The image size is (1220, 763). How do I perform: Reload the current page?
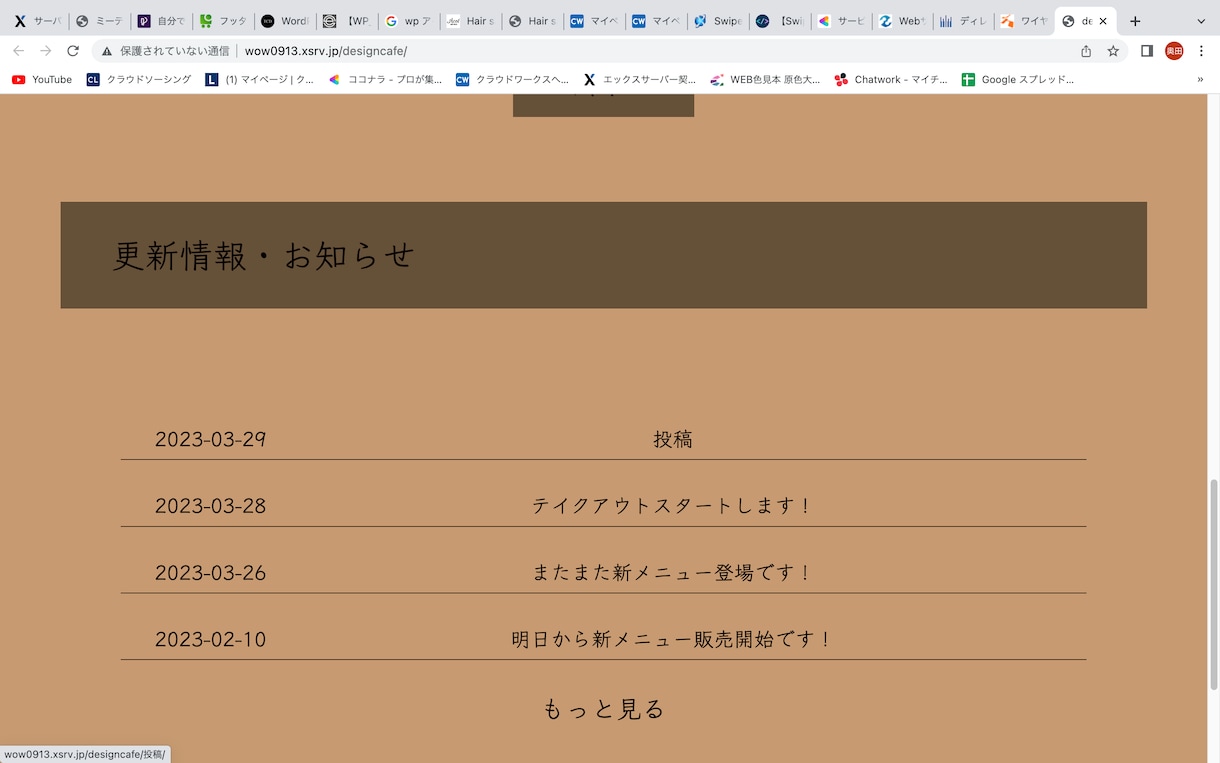[73, 51]
